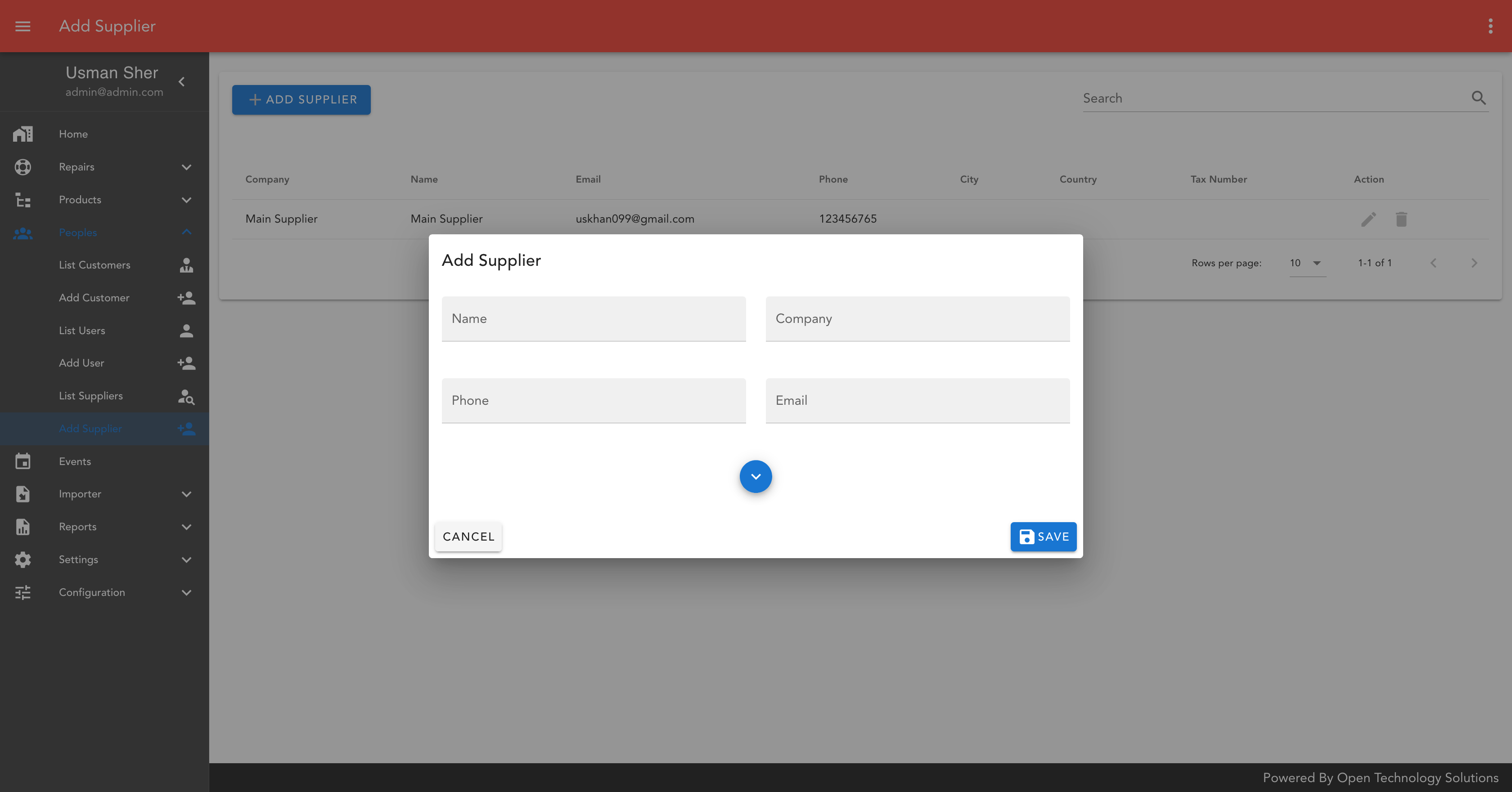Click the CANCEL button in dialog
The image size is (1512, 792).
pyautogui.click(x=469, y=536)
